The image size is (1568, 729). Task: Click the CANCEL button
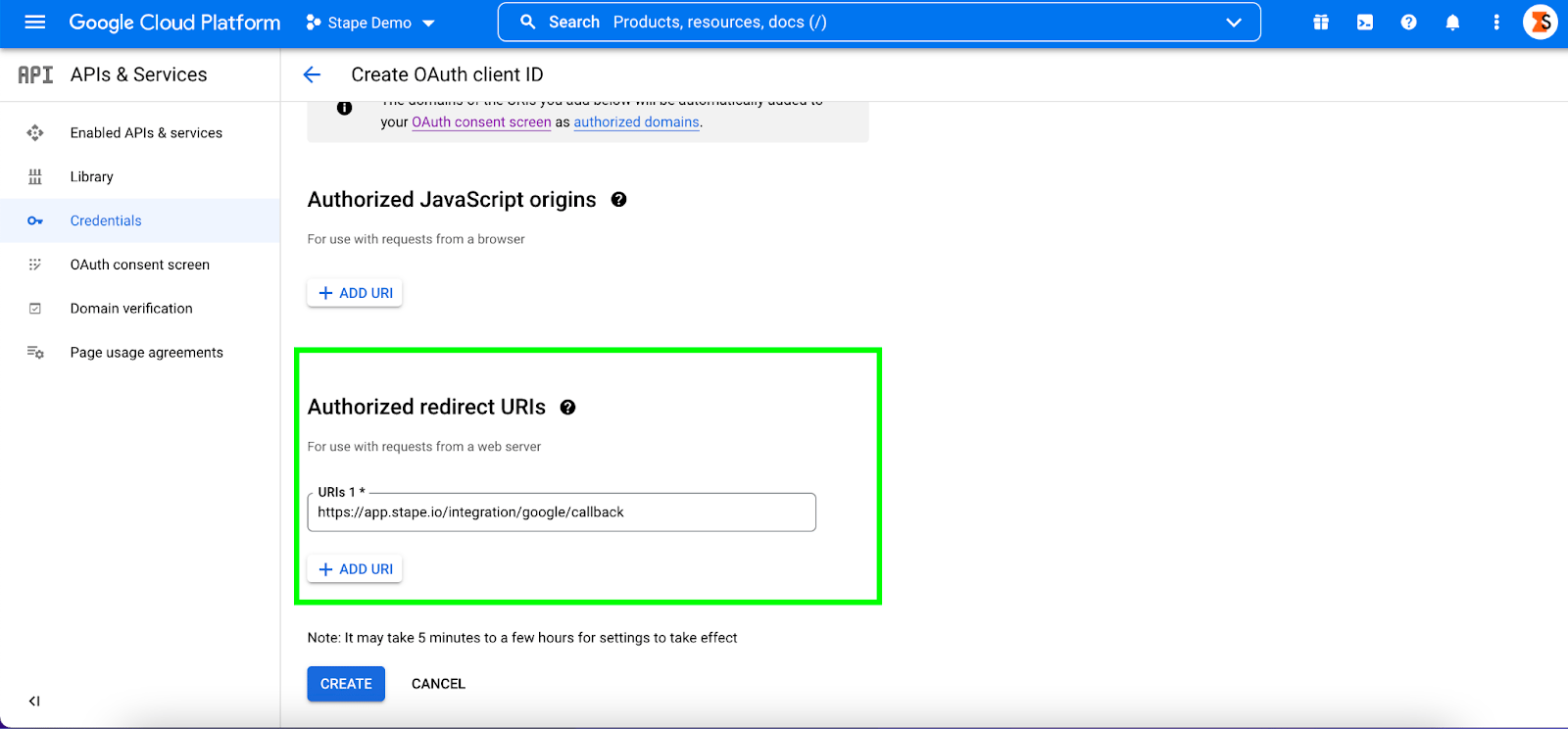coord(438,684)
